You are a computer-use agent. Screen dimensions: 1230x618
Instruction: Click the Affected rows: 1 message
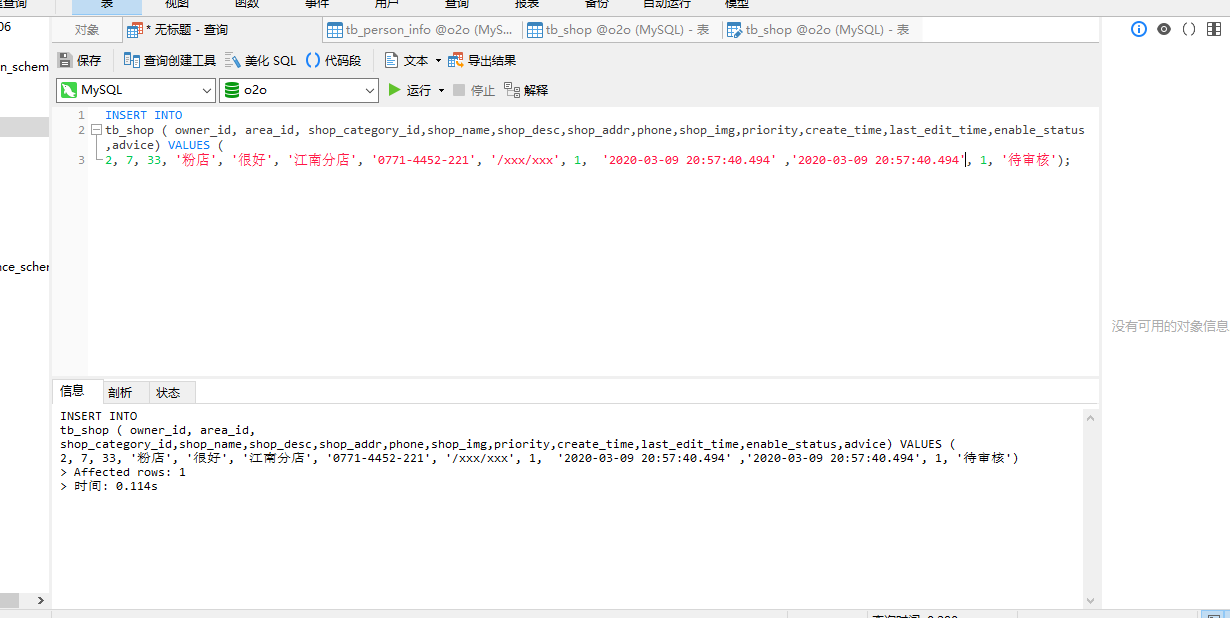coord(123,472)
